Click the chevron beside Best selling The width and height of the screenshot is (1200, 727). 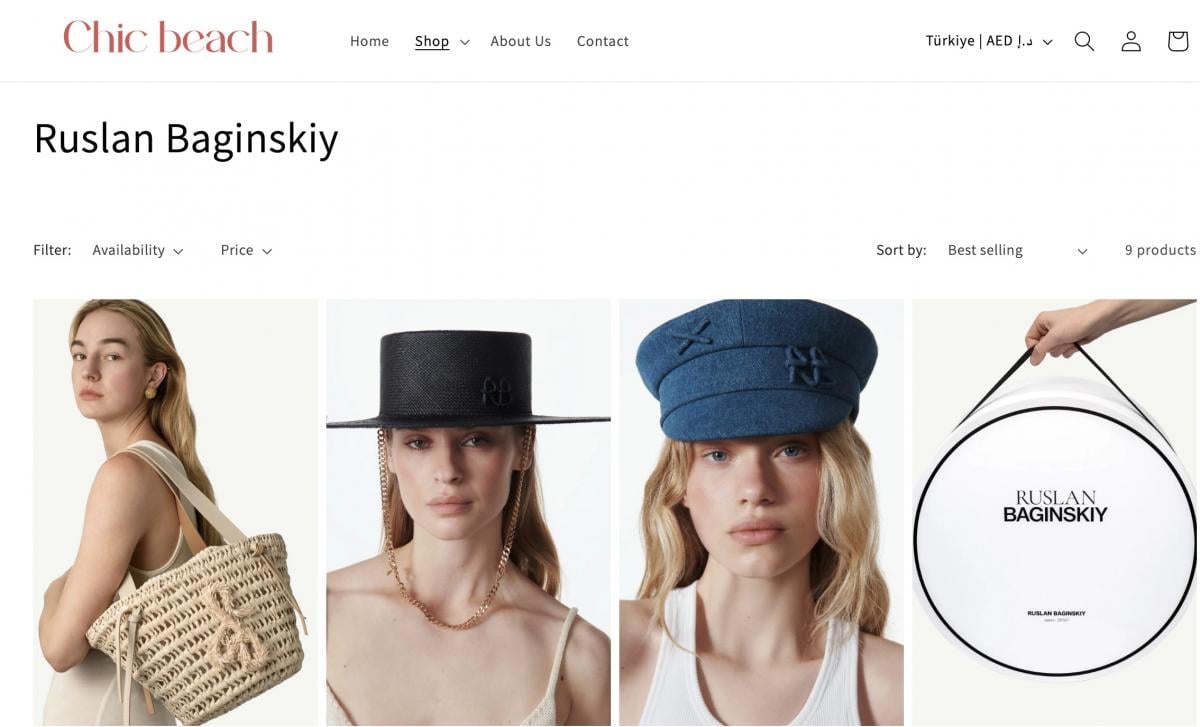(1082, 251)
